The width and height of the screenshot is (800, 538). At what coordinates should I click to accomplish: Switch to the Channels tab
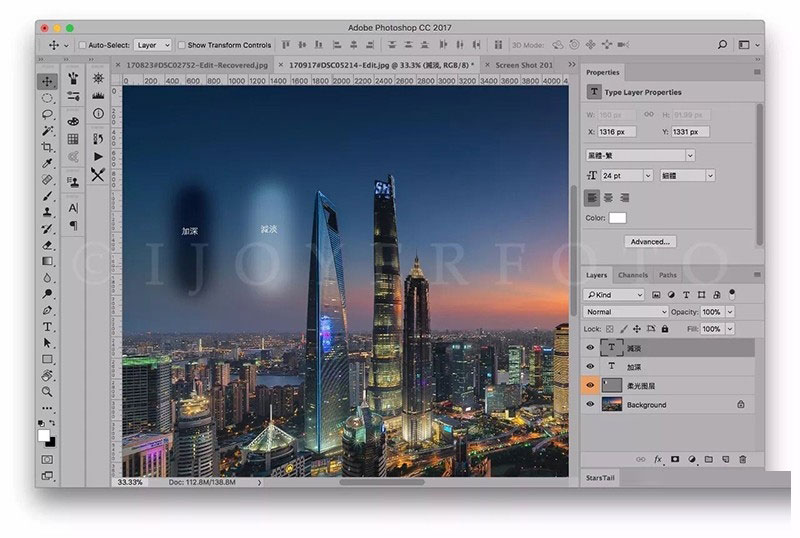[632, 275]
